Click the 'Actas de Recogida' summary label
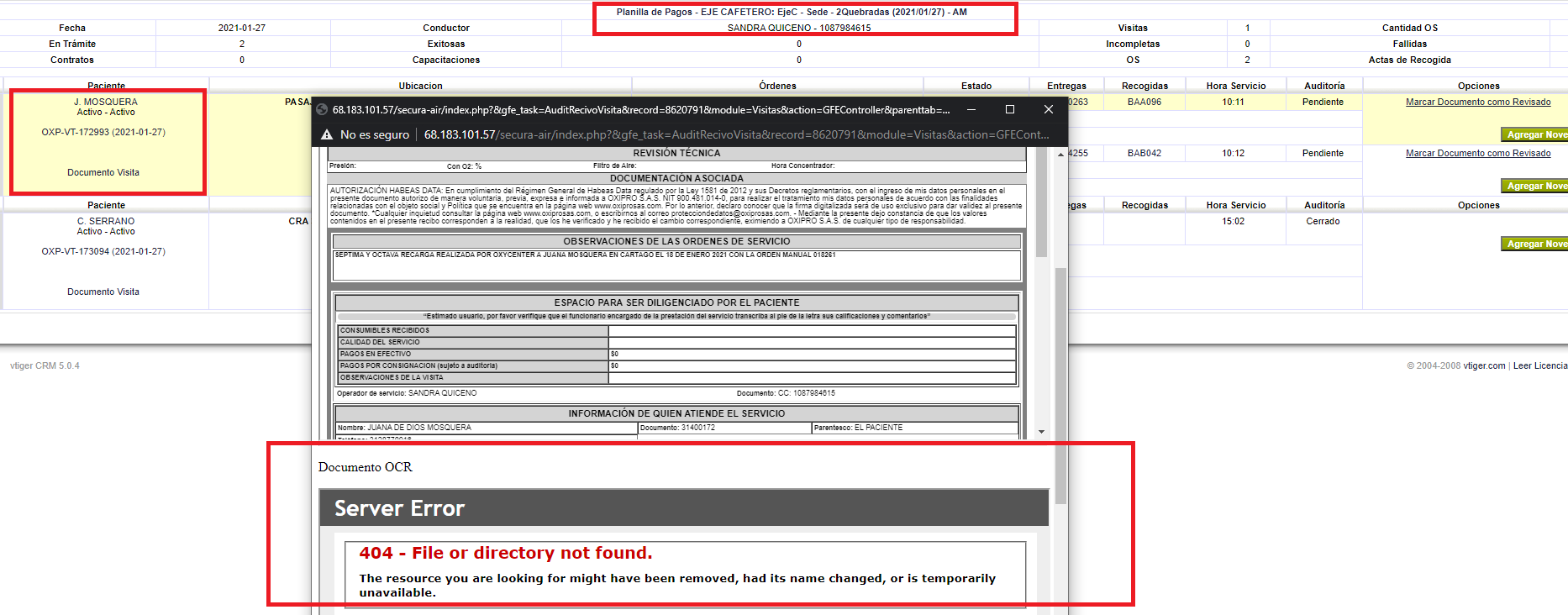Image resolution: width=1568 pixels, height=615 pixels. pos(1409,60)
